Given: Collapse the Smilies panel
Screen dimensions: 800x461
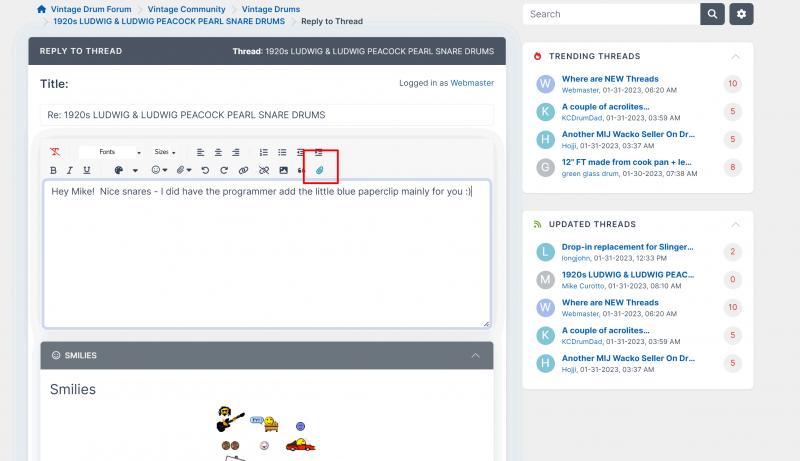Looking at the screenshot, I should coord(474,355).
